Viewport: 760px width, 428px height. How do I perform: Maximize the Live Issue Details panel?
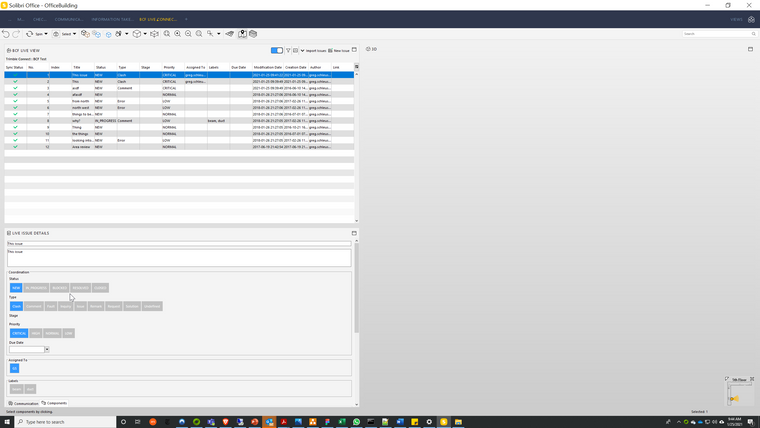coord(354,233)
